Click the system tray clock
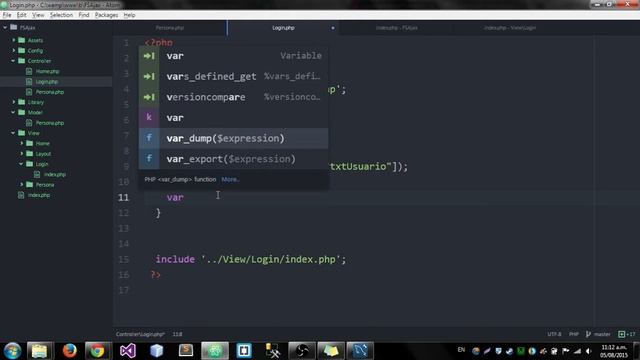Screen dimensions: 640x360 pos(614,351)
